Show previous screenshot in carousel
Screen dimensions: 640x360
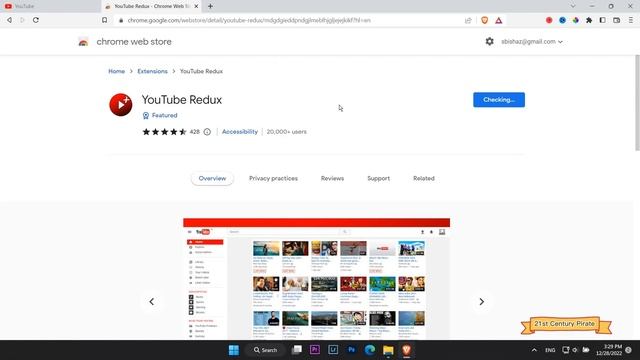click(x=151, y=302)
